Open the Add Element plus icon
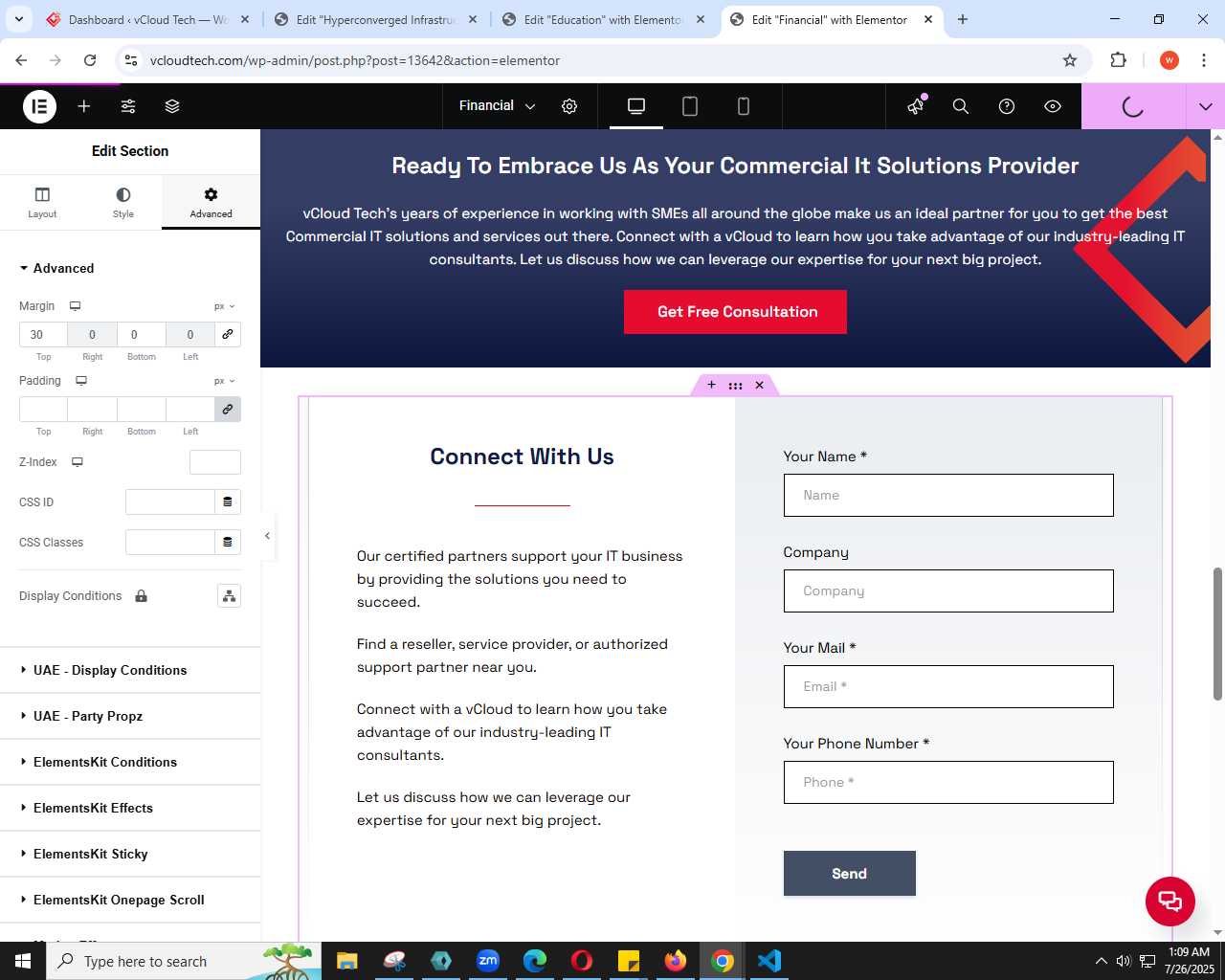1225x980 pixels. click(84, 106)
